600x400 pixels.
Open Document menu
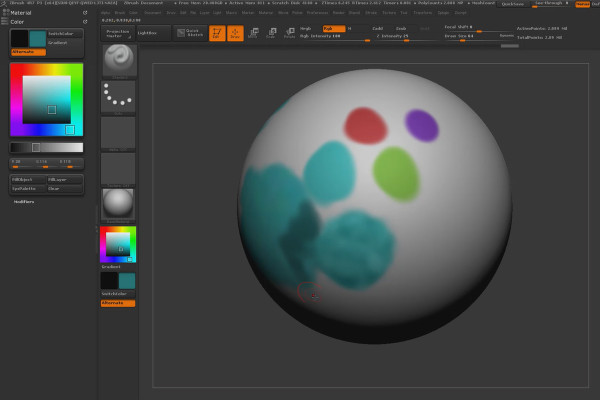[153, 13]
